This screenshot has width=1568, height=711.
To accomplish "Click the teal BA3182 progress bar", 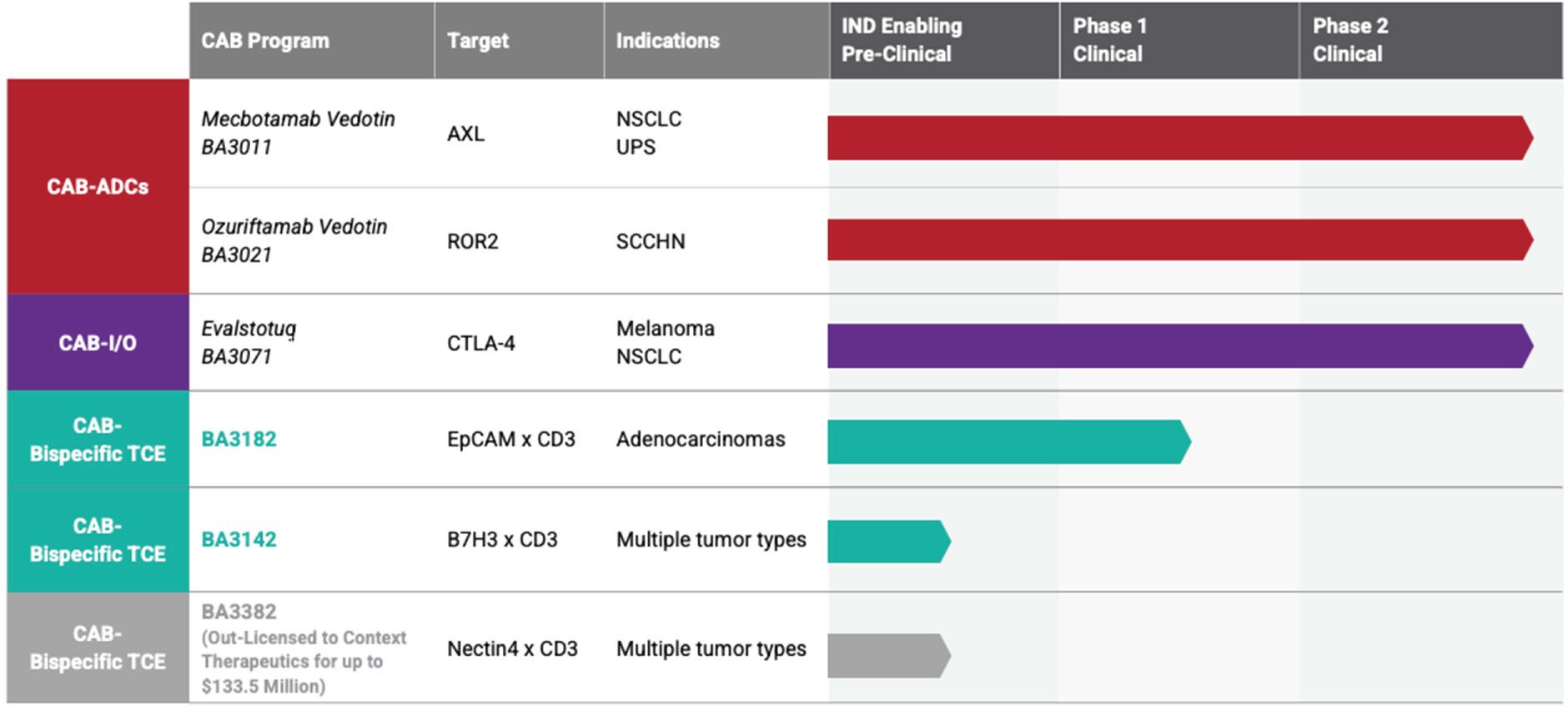I will [x=1007, y=442].
